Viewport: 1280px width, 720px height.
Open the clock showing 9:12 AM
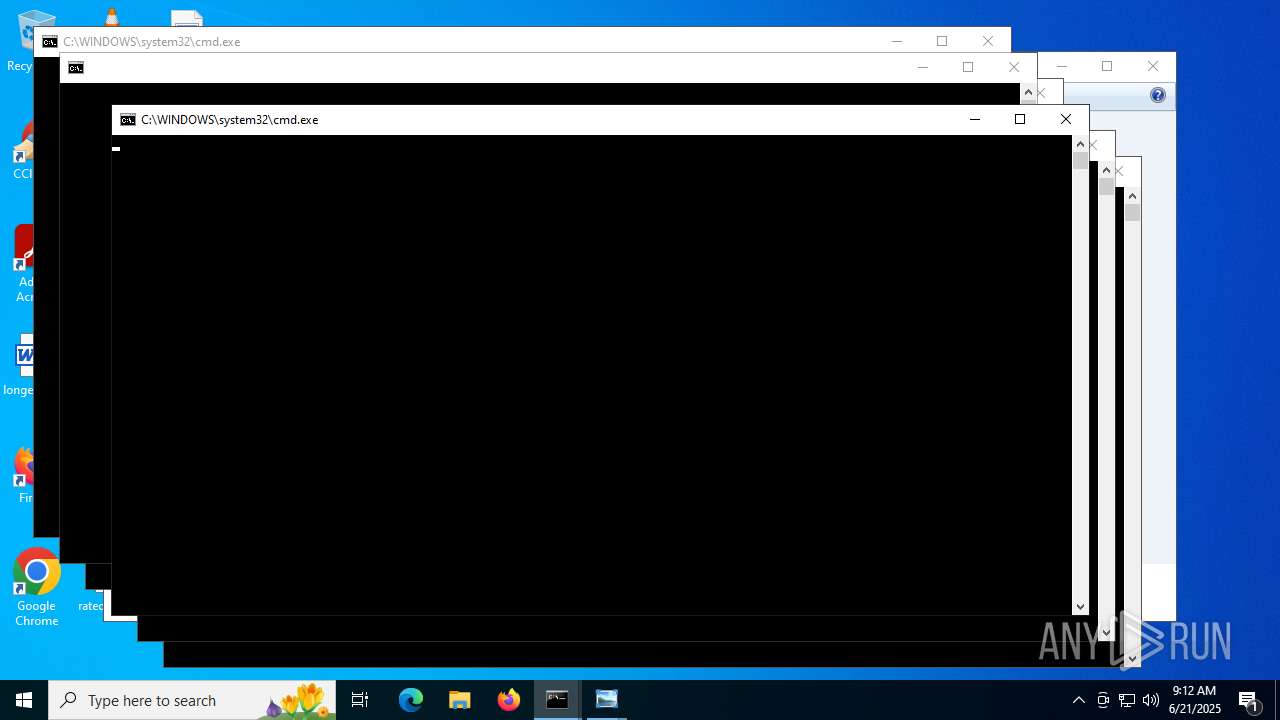click(1195, 700)
